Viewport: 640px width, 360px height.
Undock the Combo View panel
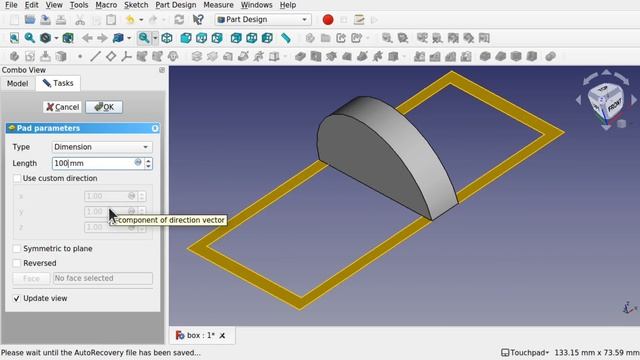pyautogui.click(x=162, y=70)
